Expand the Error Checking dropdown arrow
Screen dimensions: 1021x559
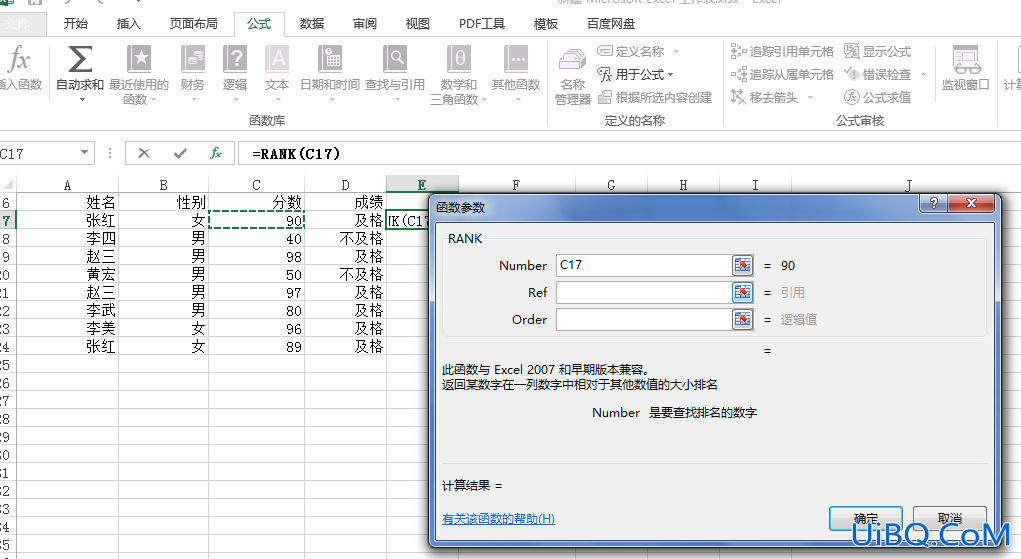coord(923,75)
